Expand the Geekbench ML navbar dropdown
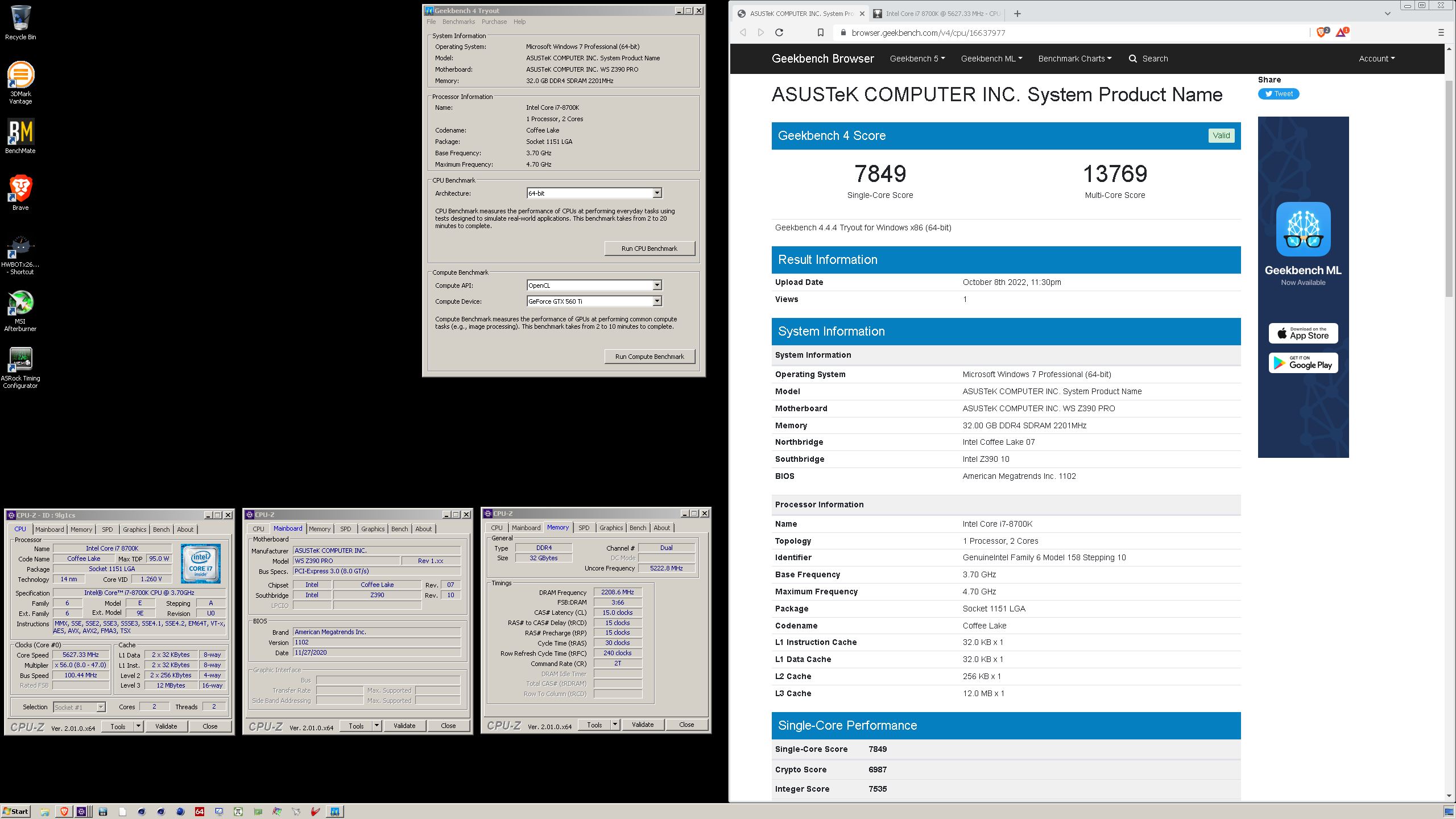The image size is (1456, 819). [991, 59]
